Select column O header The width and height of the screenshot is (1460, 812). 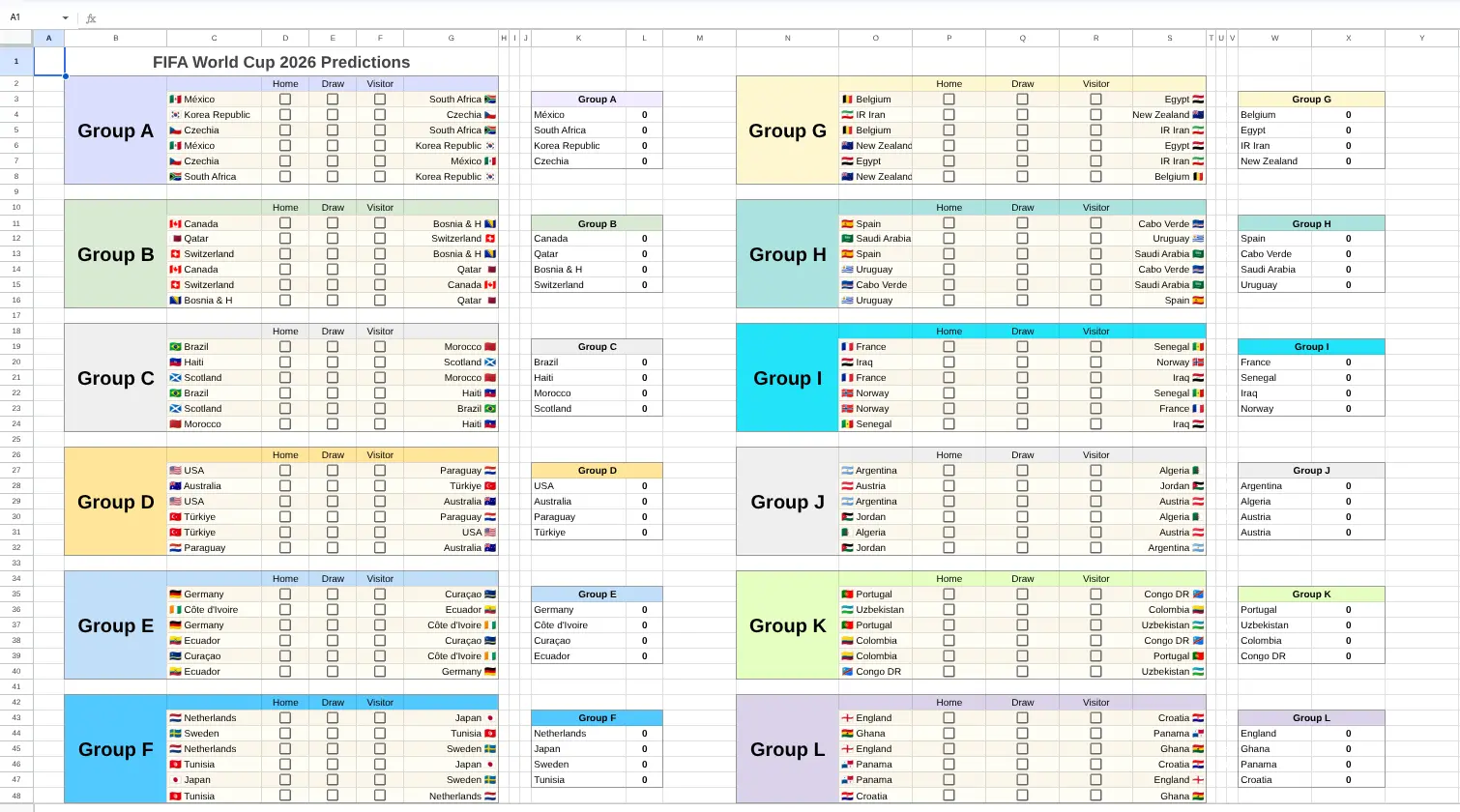tap(876, 38)
